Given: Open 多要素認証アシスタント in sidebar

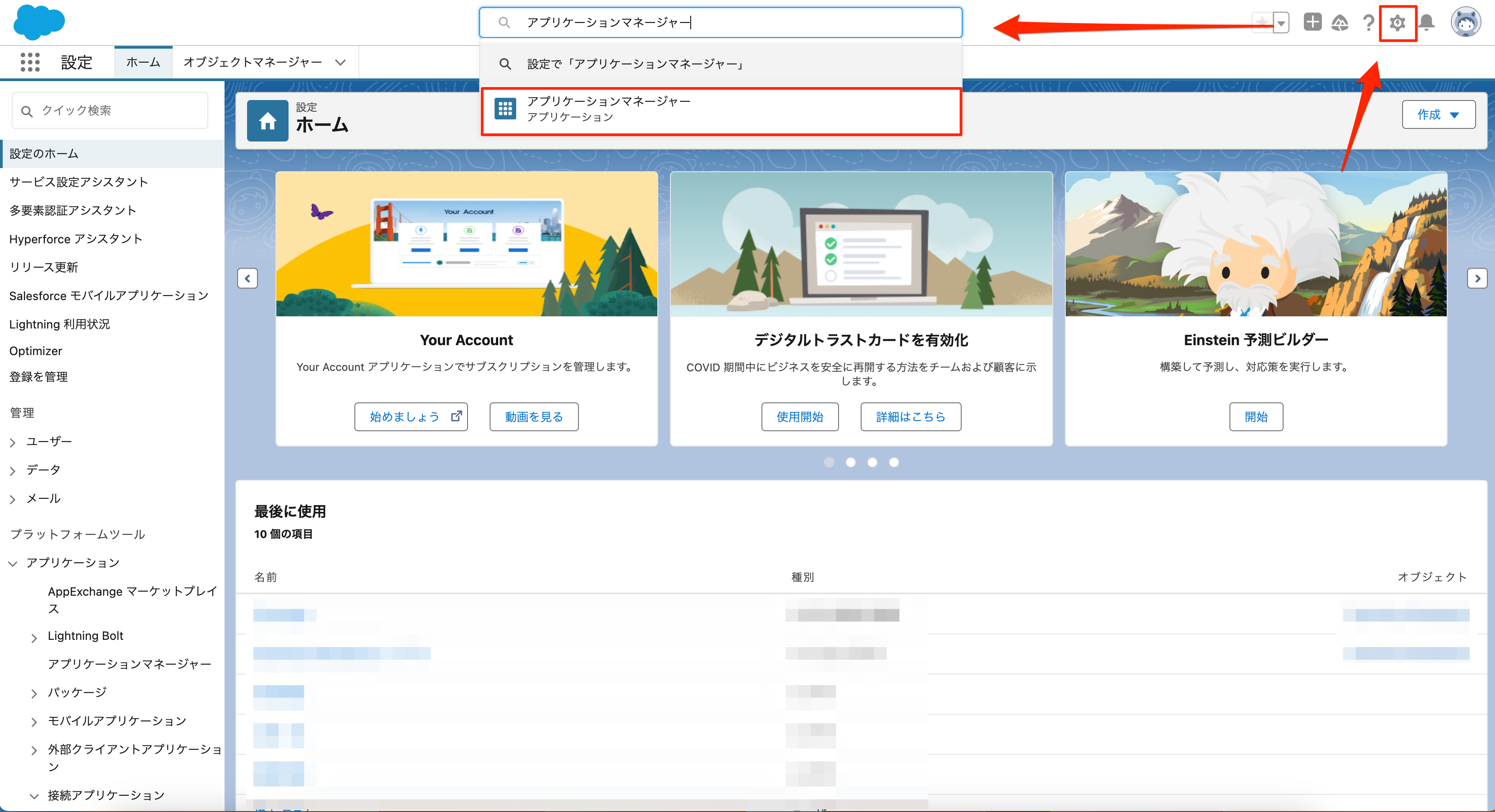Looking at the screenshot, I should (73, 210).
